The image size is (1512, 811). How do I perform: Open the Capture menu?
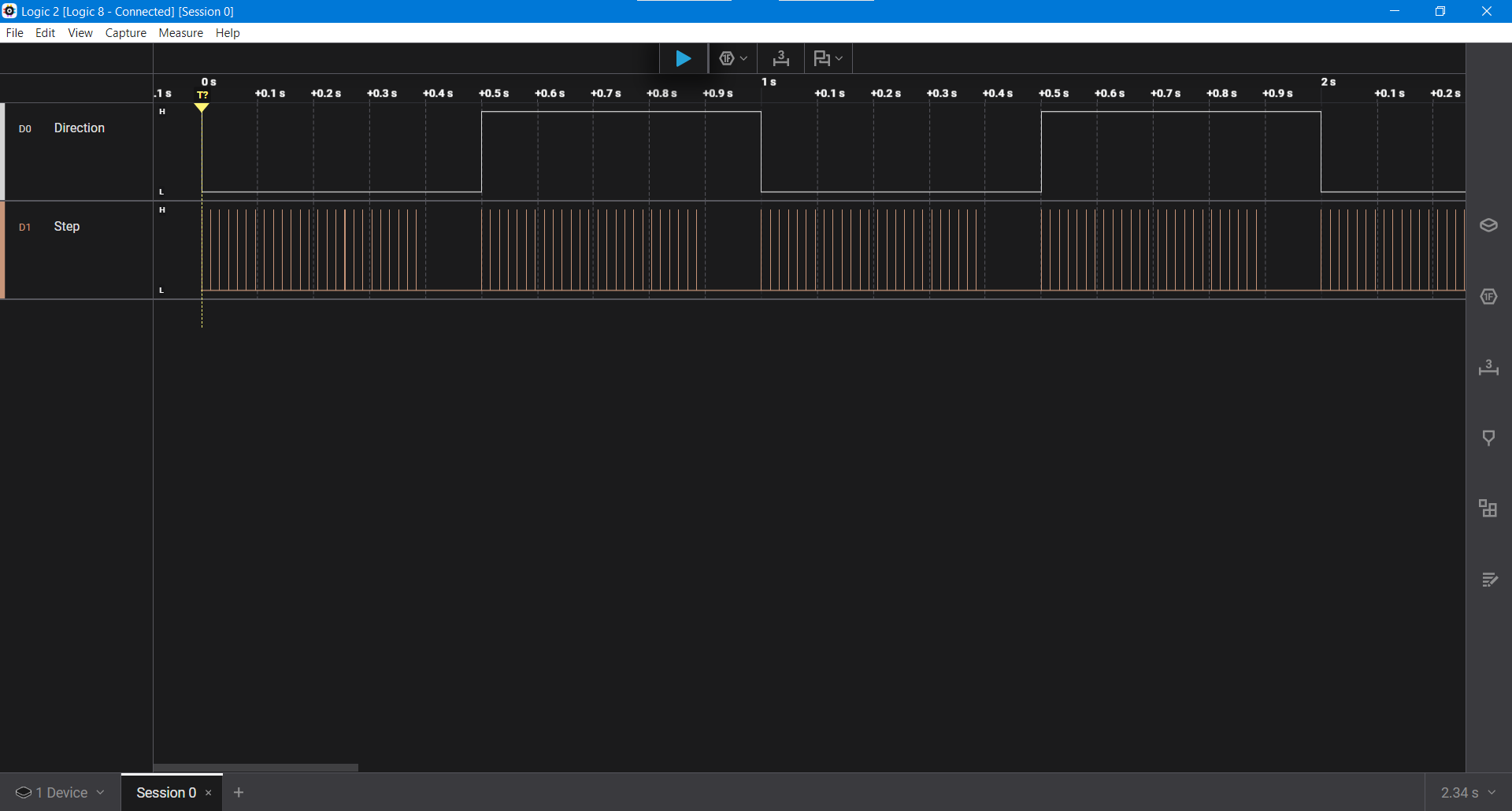pos(126,33)
